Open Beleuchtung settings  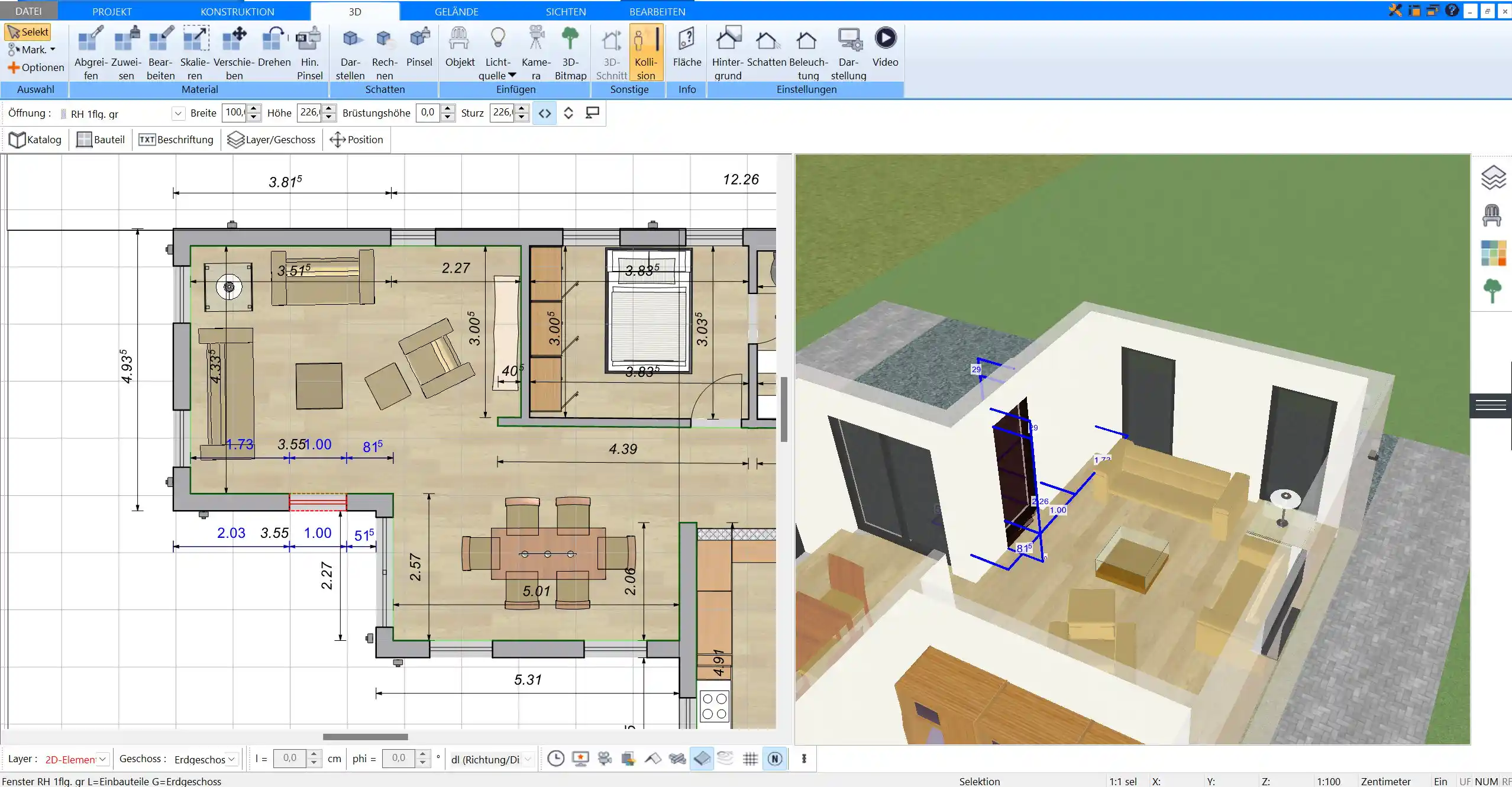click(x=808, y=53)
